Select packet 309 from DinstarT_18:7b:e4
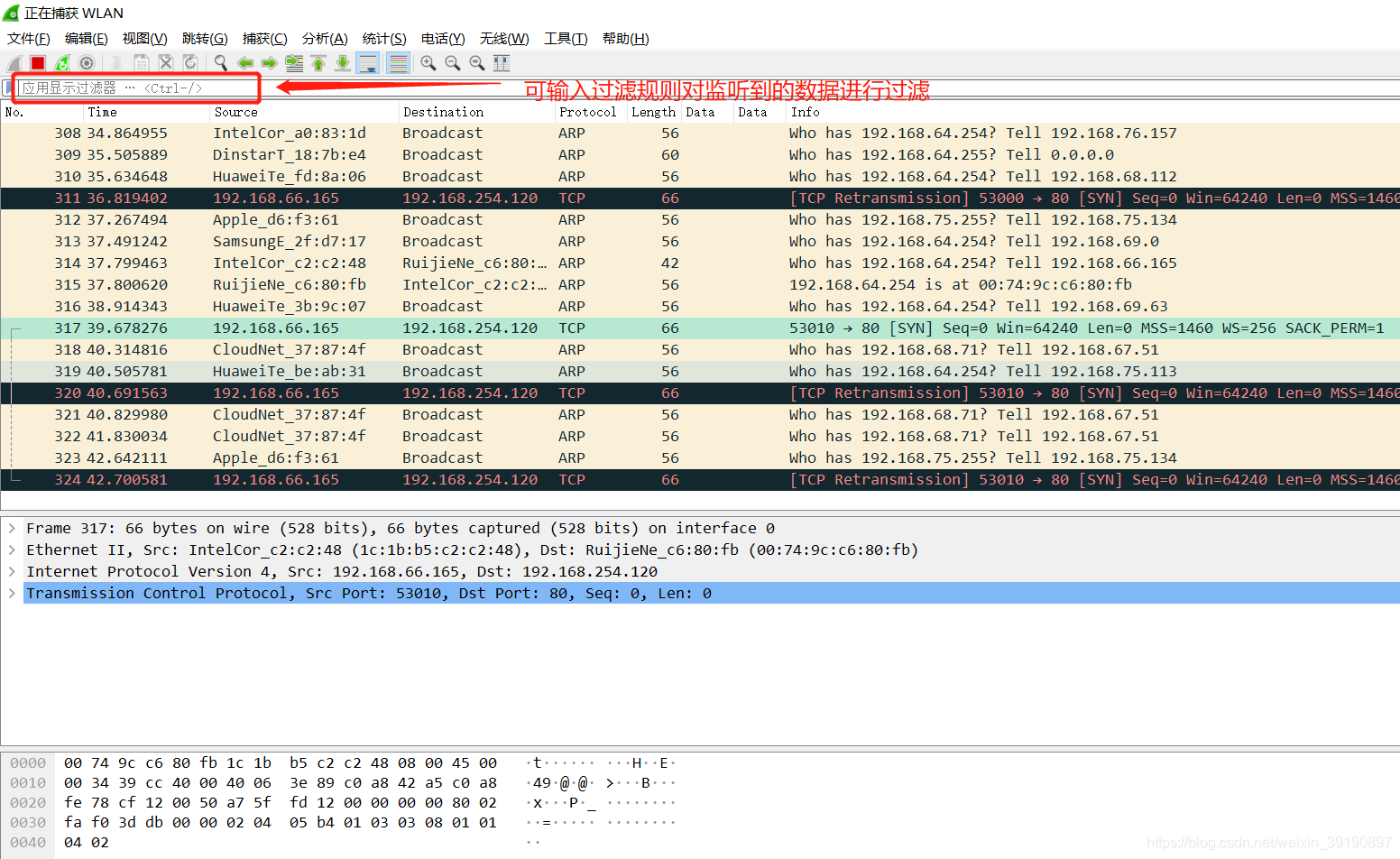 pyautogui.click(x=700, y=154)
